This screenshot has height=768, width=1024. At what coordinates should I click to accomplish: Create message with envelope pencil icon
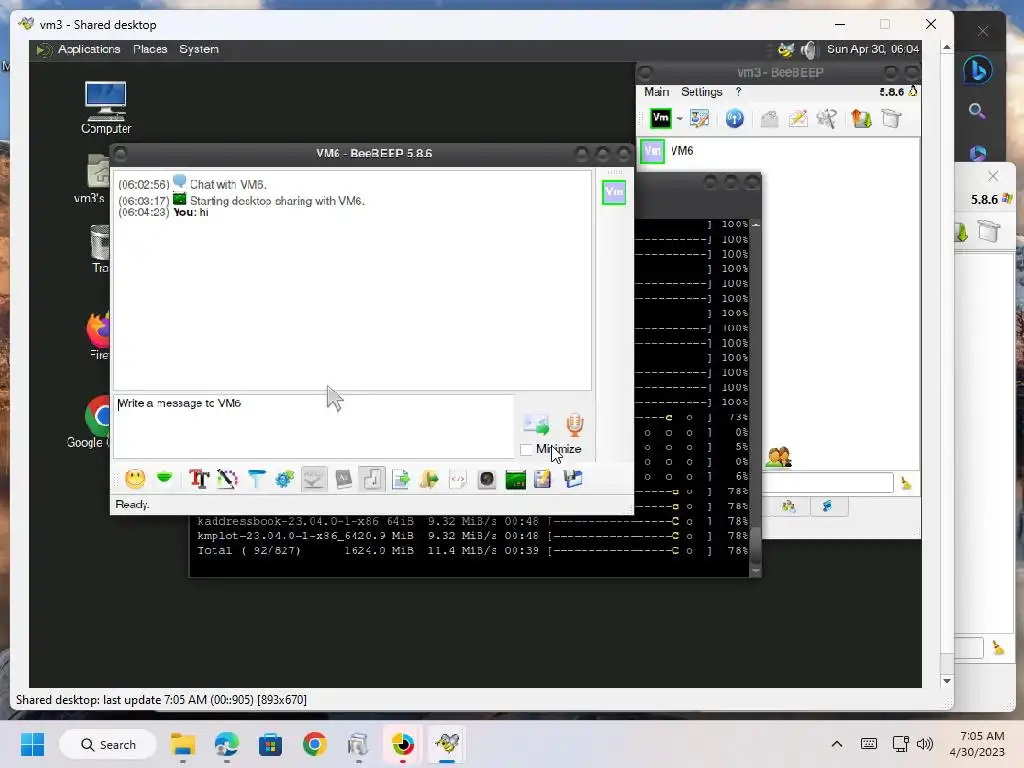pyautogui.click(x=798, y=118)
